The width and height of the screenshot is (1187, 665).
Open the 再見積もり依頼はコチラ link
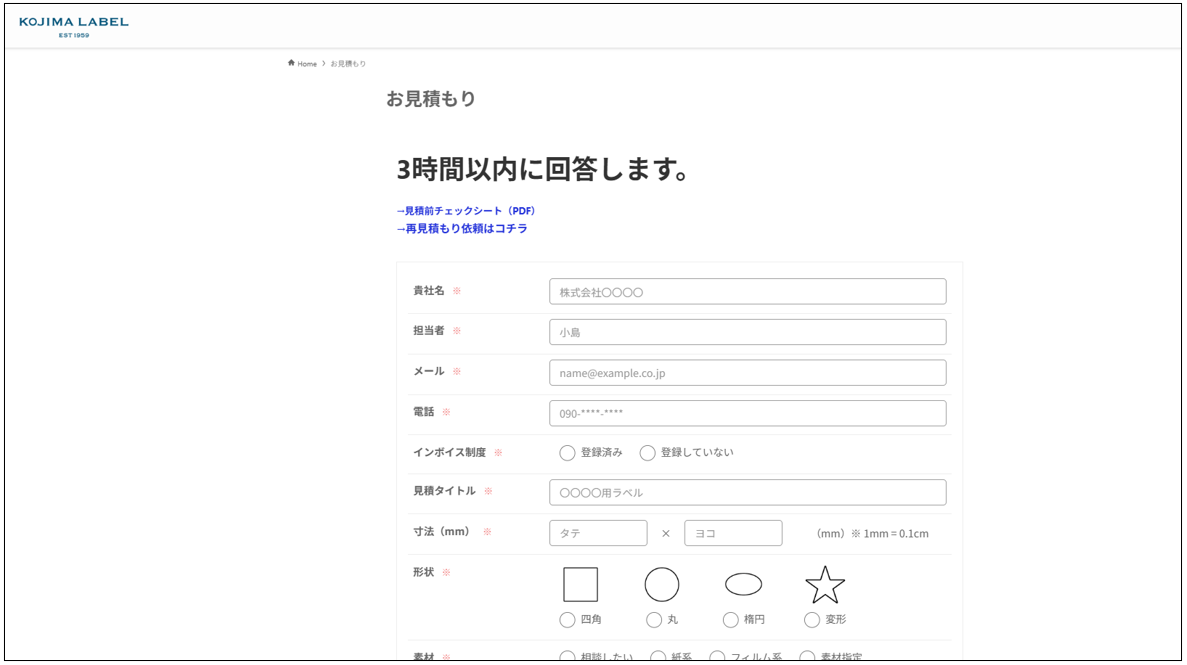[x=462, y=229]
